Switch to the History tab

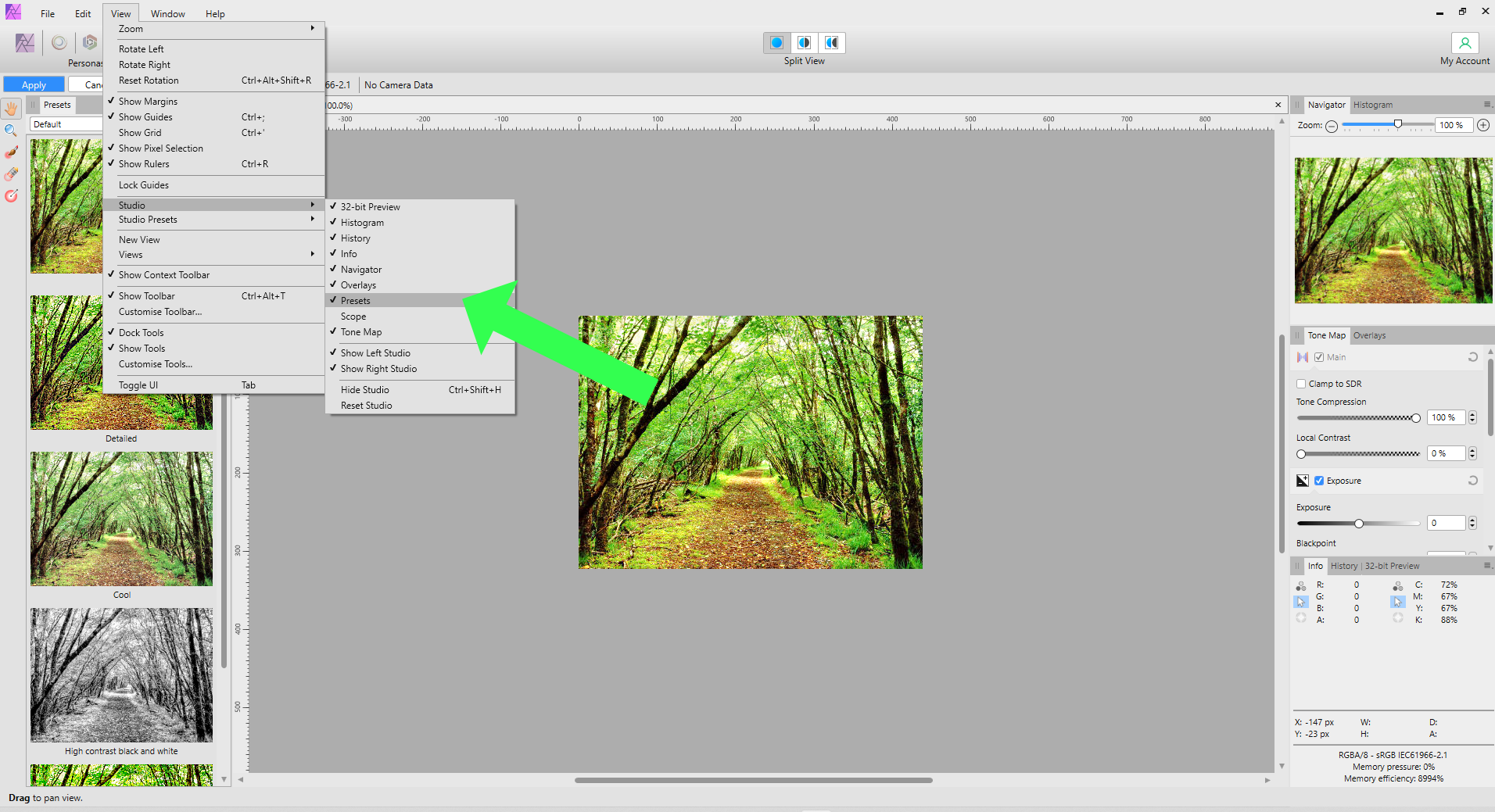point(1343,566)
